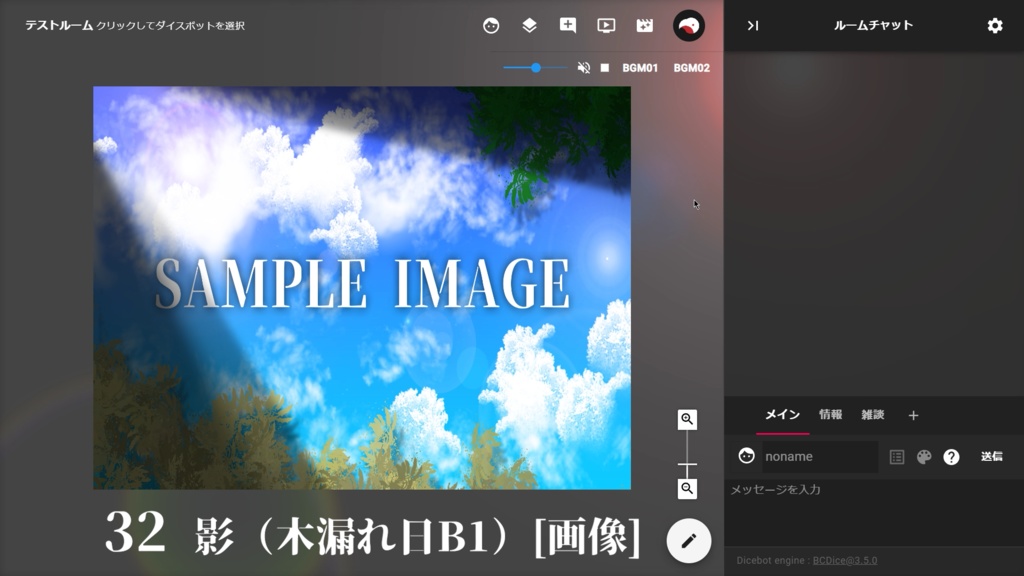This screenshot has width=1024, height=576.
Task: Open the scene effects movie icon
Action: click(644, 26)
